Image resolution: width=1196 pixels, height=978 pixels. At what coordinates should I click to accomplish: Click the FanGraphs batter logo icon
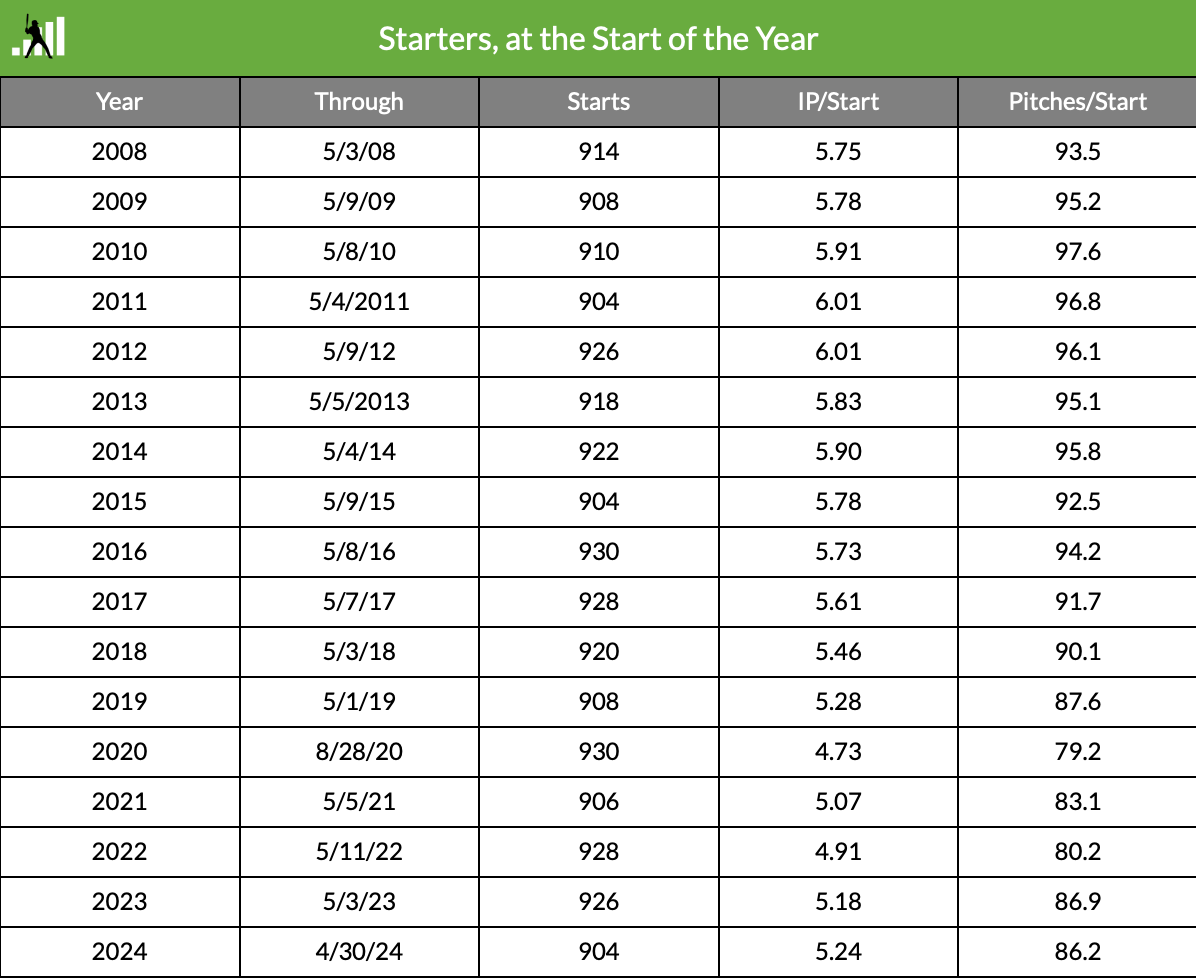click(x=38, y=37)
